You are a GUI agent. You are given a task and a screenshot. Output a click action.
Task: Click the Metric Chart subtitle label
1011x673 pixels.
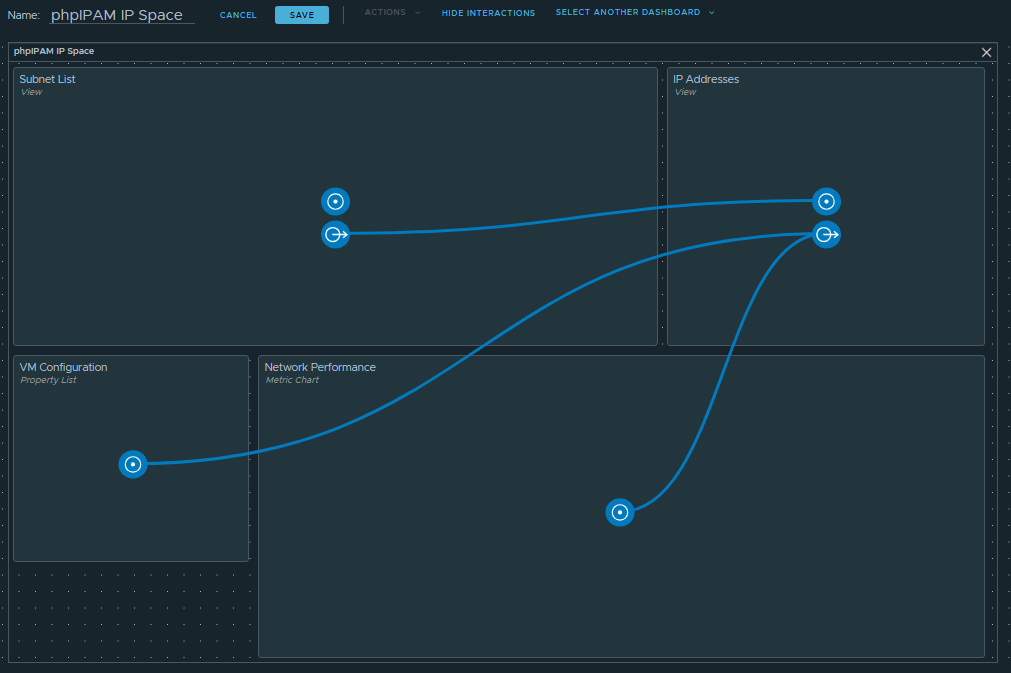(292, 380)
